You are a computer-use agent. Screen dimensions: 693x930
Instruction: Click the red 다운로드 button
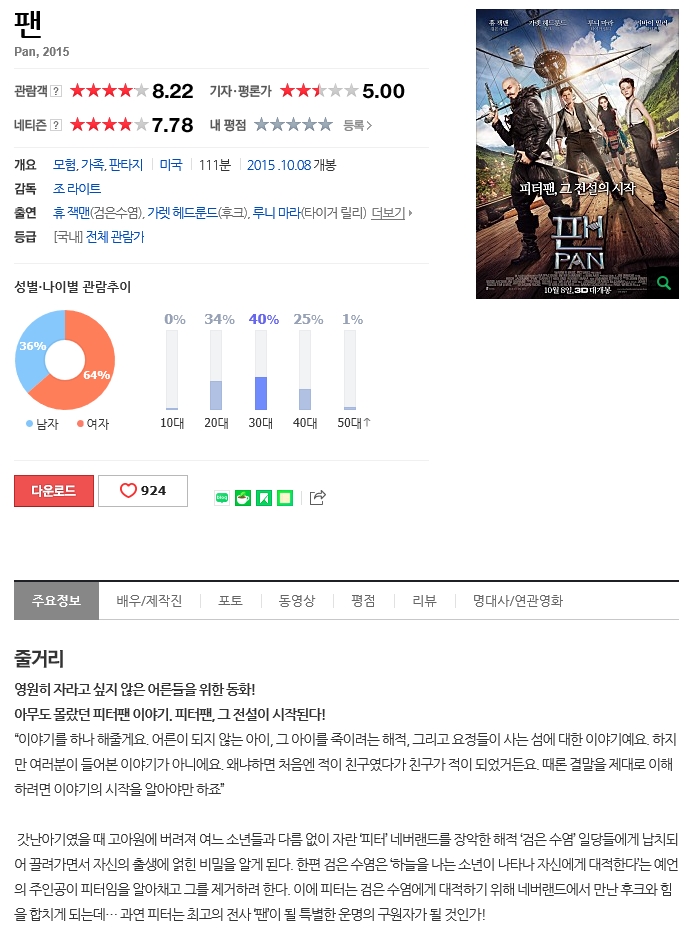pyautogui.click(x=54, y=491)
